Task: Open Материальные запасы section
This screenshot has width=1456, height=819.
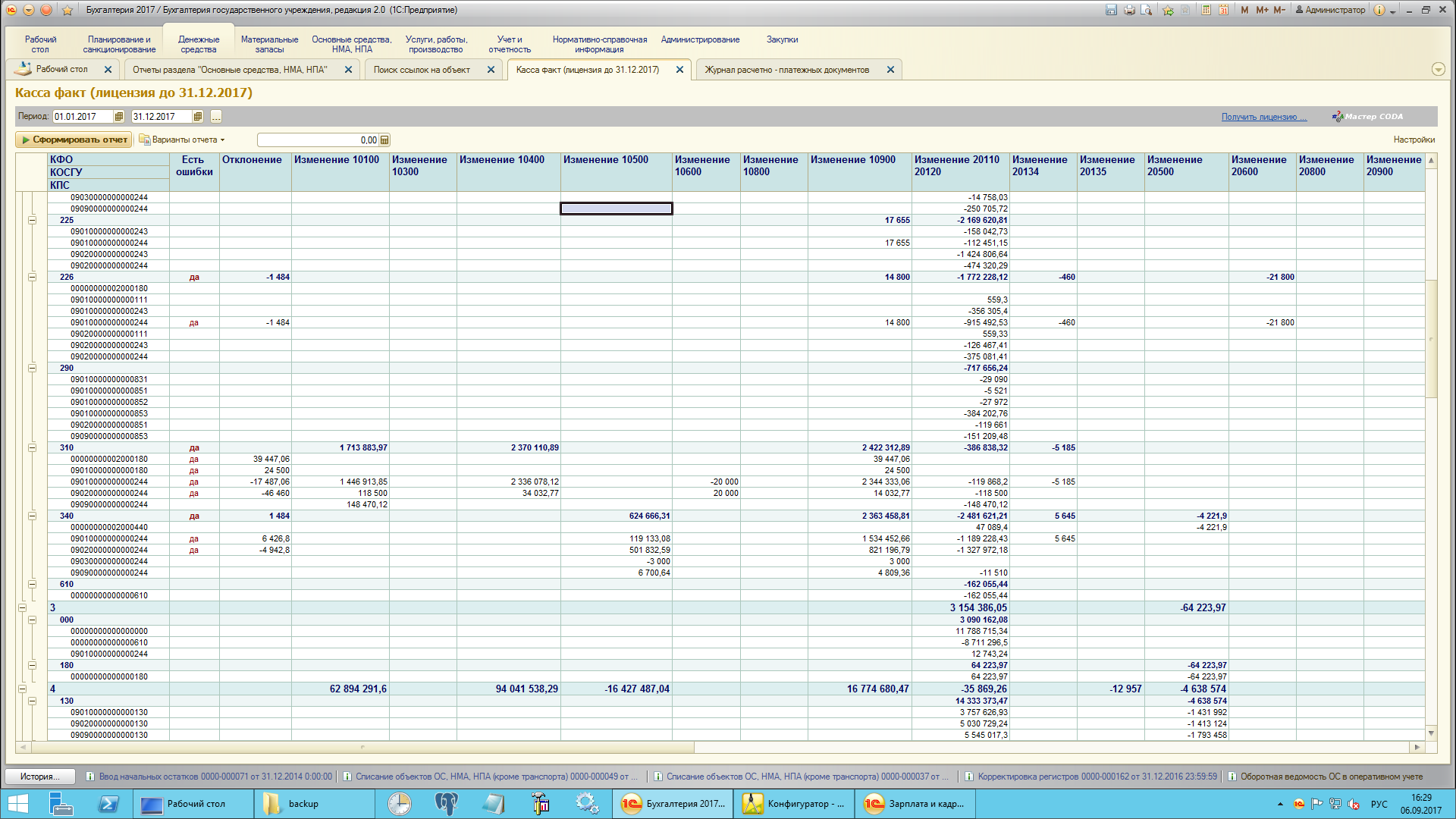Action: point(269,45)
